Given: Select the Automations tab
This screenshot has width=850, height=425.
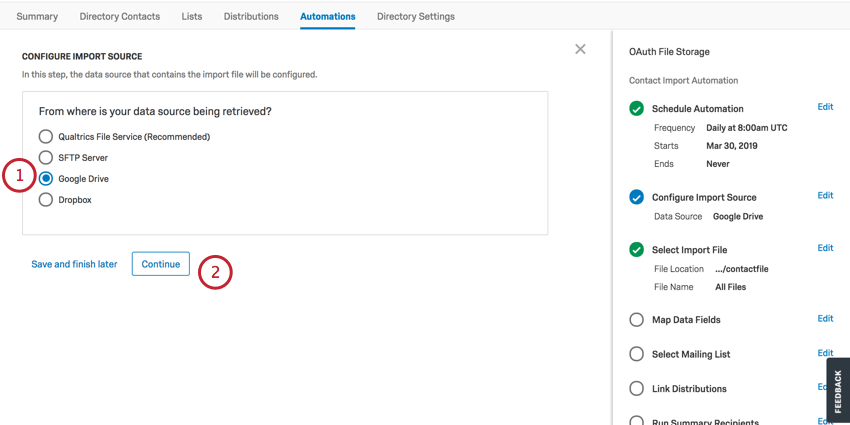Looking at the screenshot, I should [x=328, y=16].
